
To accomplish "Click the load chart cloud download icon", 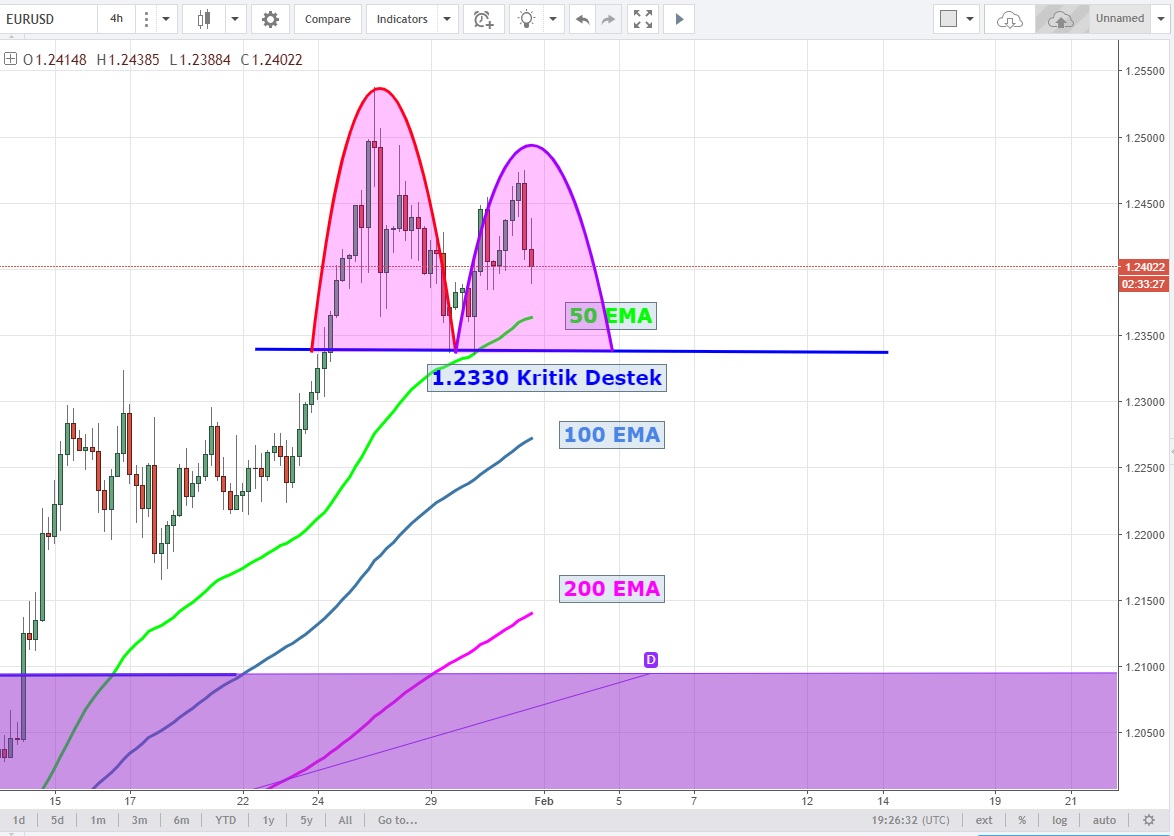I will [1009, 19].
